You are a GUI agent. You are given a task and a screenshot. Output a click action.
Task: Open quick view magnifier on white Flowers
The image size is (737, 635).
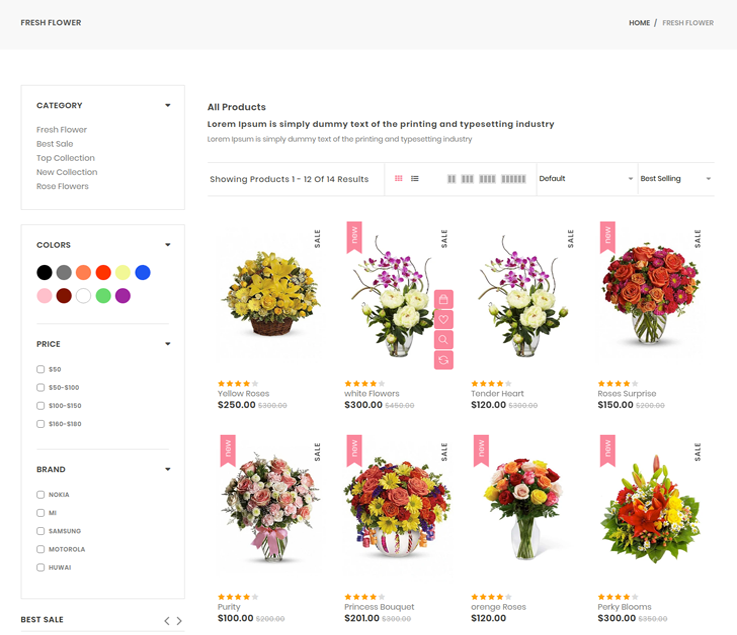click(x=443, y=340)
